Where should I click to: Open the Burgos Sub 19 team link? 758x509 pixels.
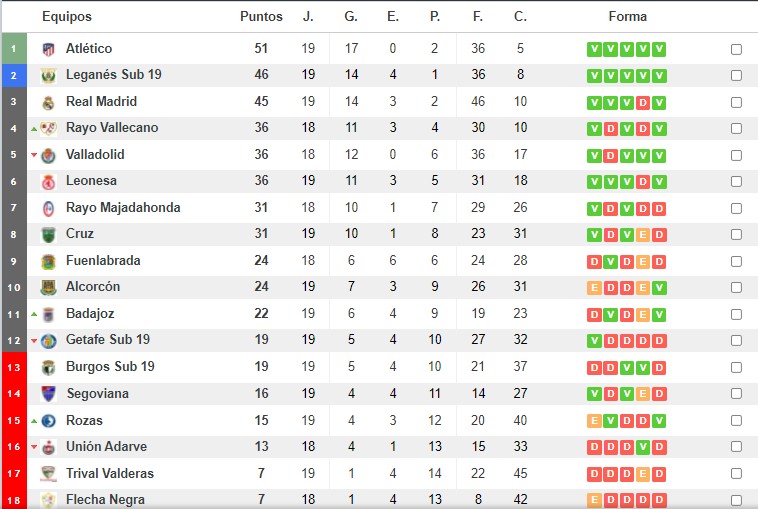coord(110,367)
